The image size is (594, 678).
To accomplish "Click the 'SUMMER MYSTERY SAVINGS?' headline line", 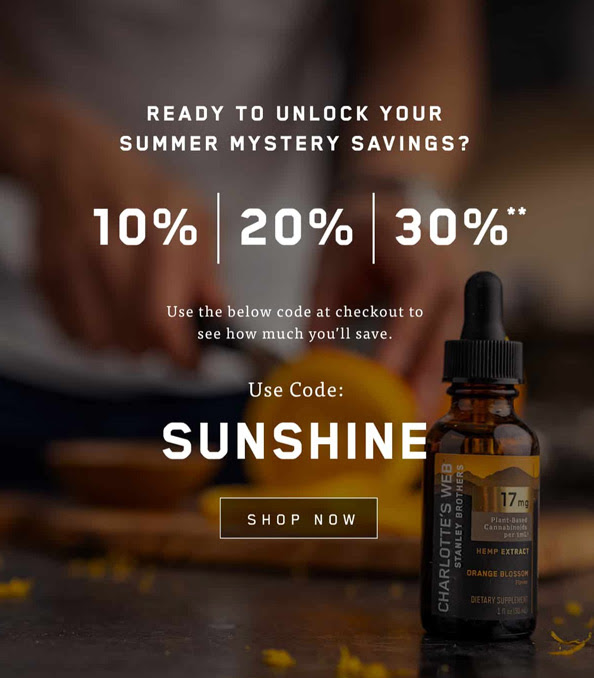I will [295, 144].
